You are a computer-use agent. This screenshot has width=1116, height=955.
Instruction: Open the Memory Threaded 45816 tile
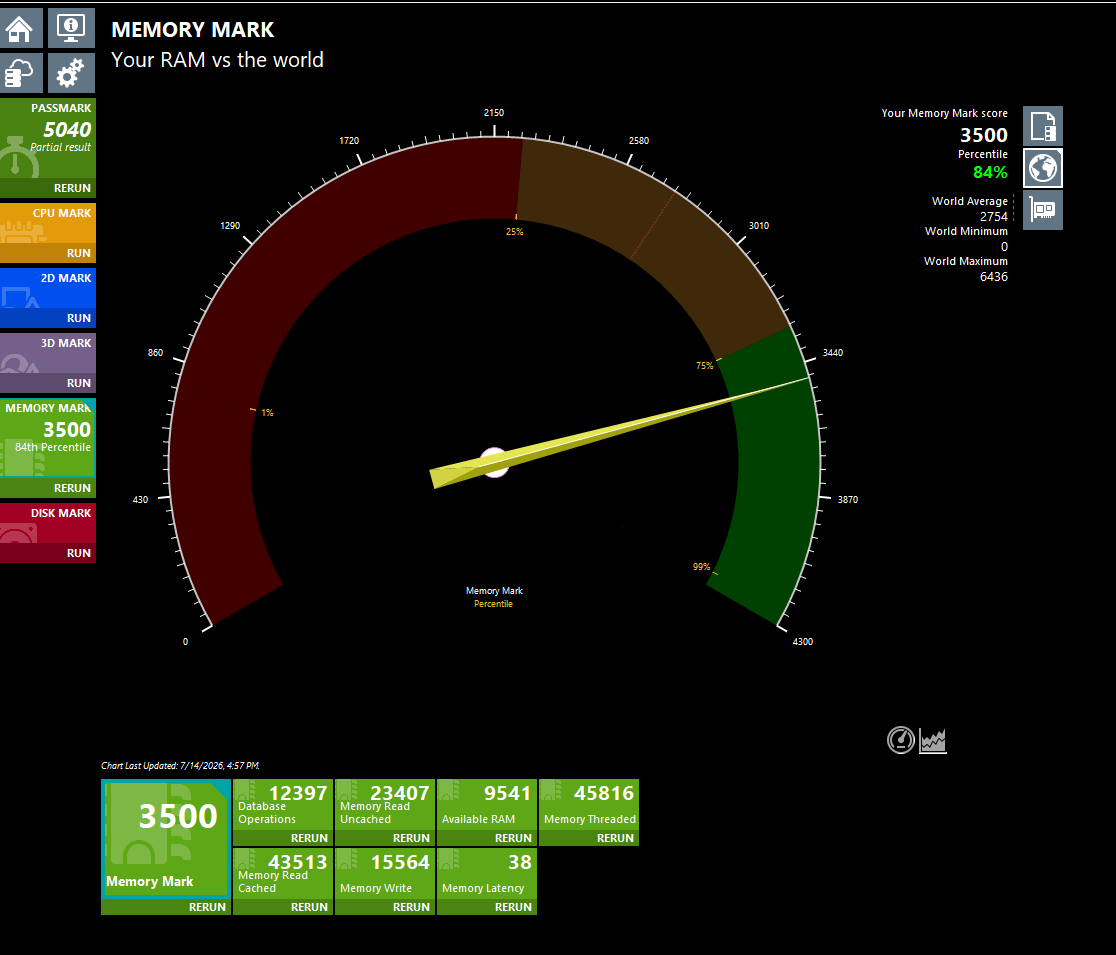point(589,804)
